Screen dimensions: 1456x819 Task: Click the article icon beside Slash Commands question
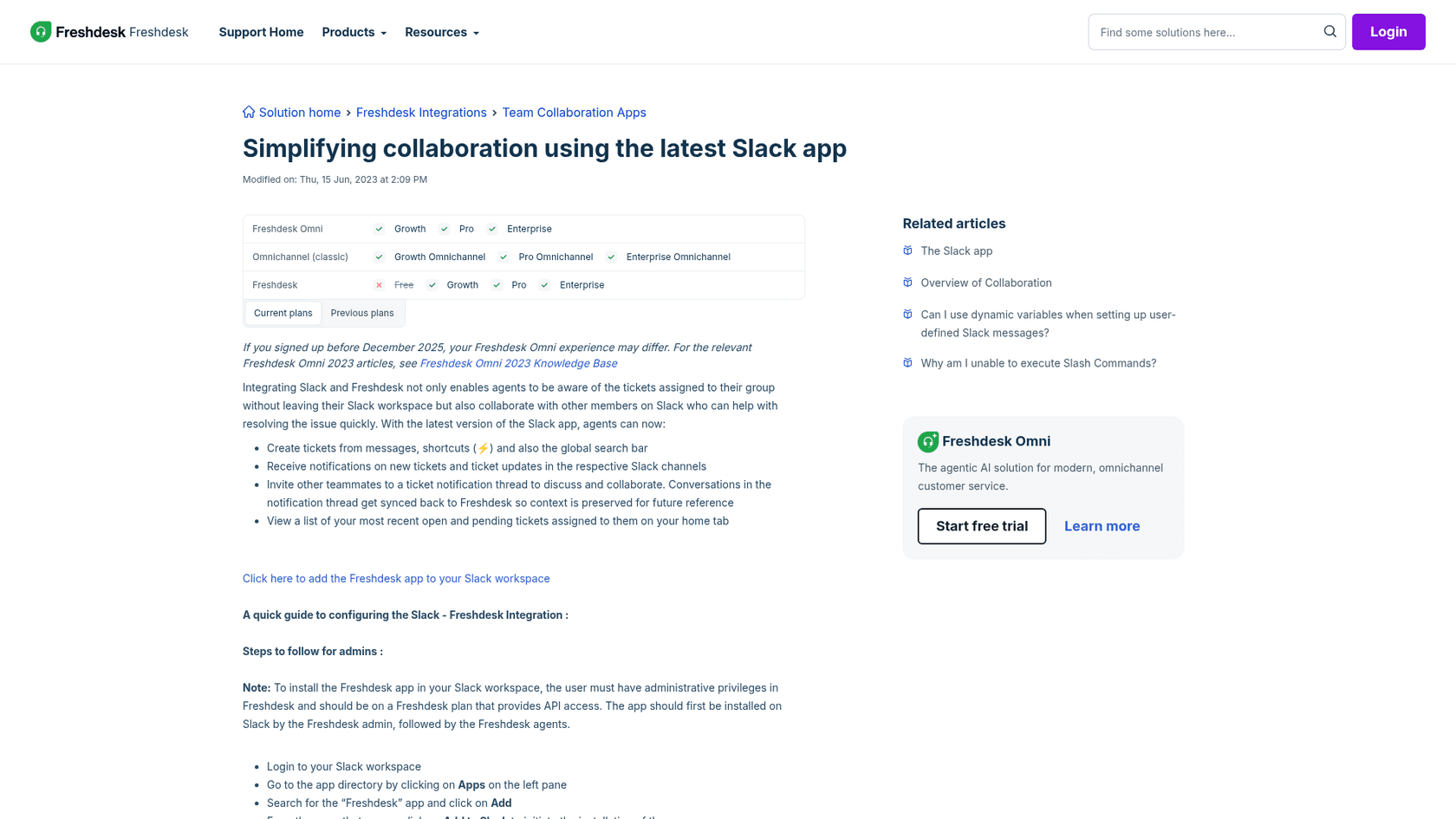[x=907, y=363]
